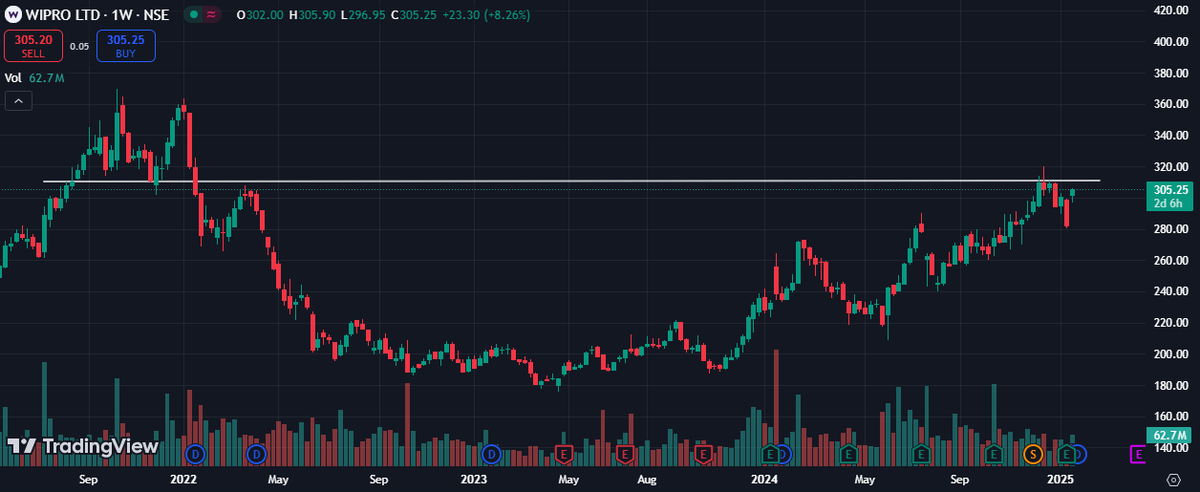Click the Aug time axis label

coord(647,480)
